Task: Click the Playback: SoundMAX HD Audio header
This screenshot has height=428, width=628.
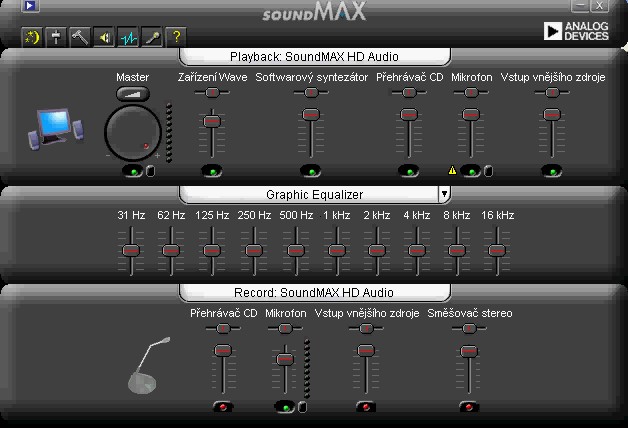Action: (314, 57)
